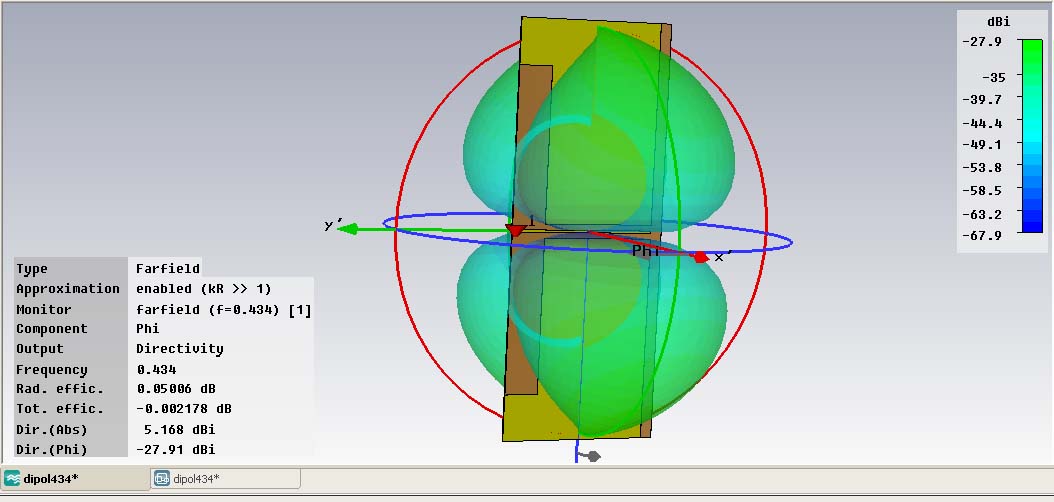This screenshot has width=1054, height=502.
Task: Click the upper green farfield lobe
Action: pos(598,134)
